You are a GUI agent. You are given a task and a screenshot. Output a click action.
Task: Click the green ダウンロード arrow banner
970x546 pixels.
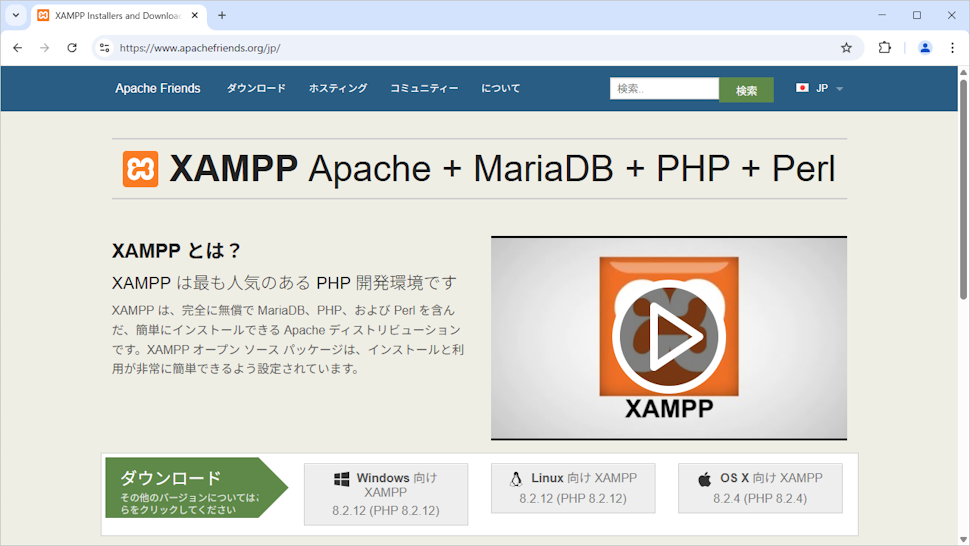click(x=196, y=488)
